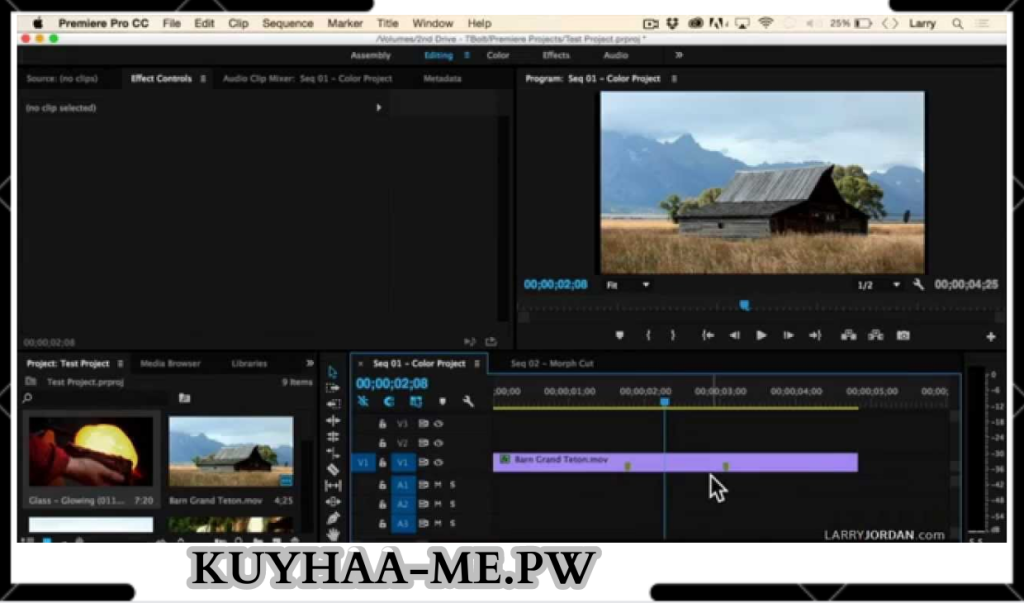This screenshot has height=603, width=1024.
Task: Select the Selection tool
Action: point(332,372)
